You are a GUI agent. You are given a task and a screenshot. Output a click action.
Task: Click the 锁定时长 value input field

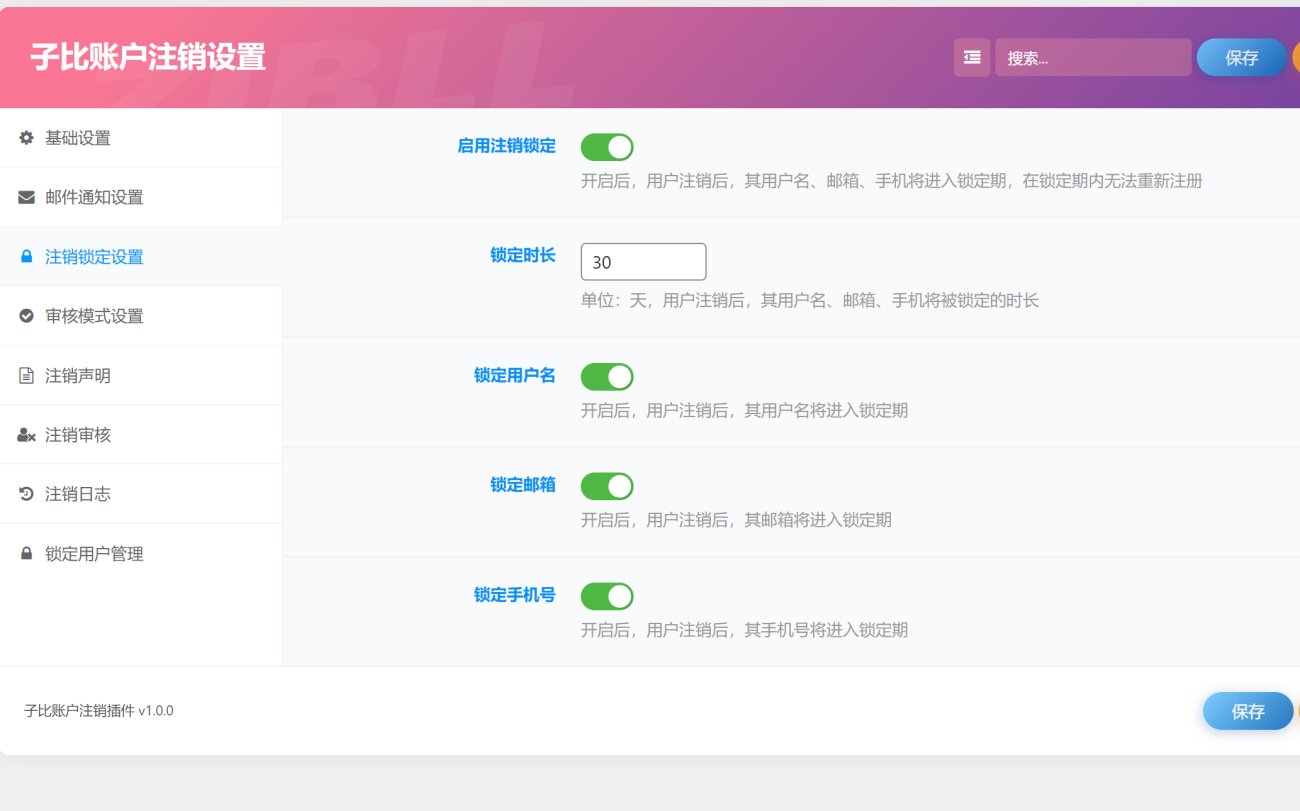click(643, 261)
